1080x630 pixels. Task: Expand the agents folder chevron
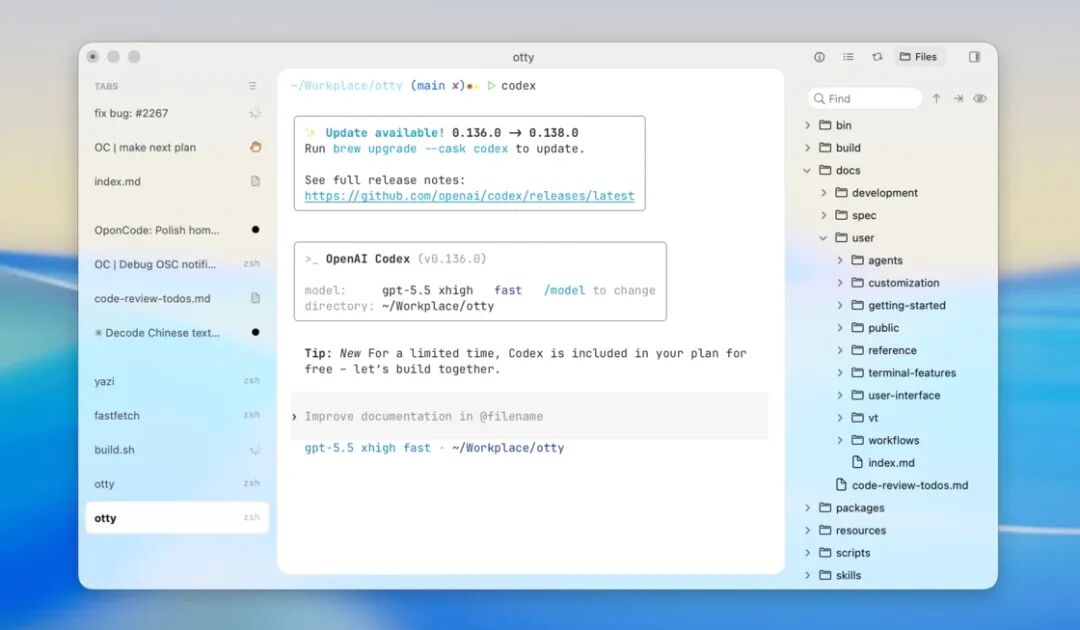point(840,260)
